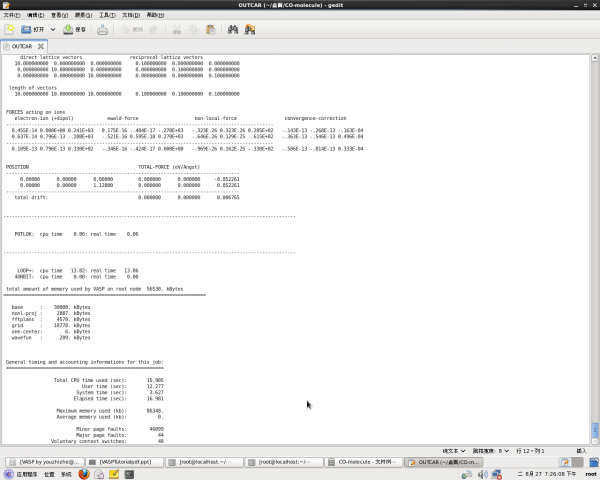Open the Edit (编辑) menu
Viewport: 600px width, 480px height.
(36, 15)
